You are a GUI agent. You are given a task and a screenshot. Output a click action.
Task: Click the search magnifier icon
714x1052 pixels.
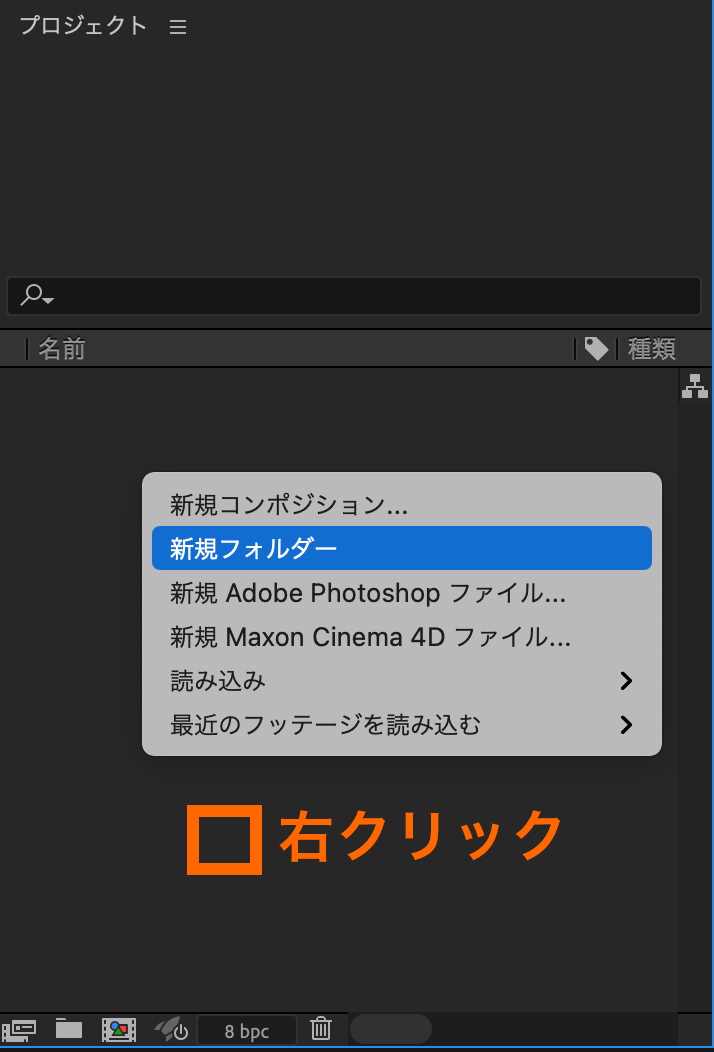point(36,295)
